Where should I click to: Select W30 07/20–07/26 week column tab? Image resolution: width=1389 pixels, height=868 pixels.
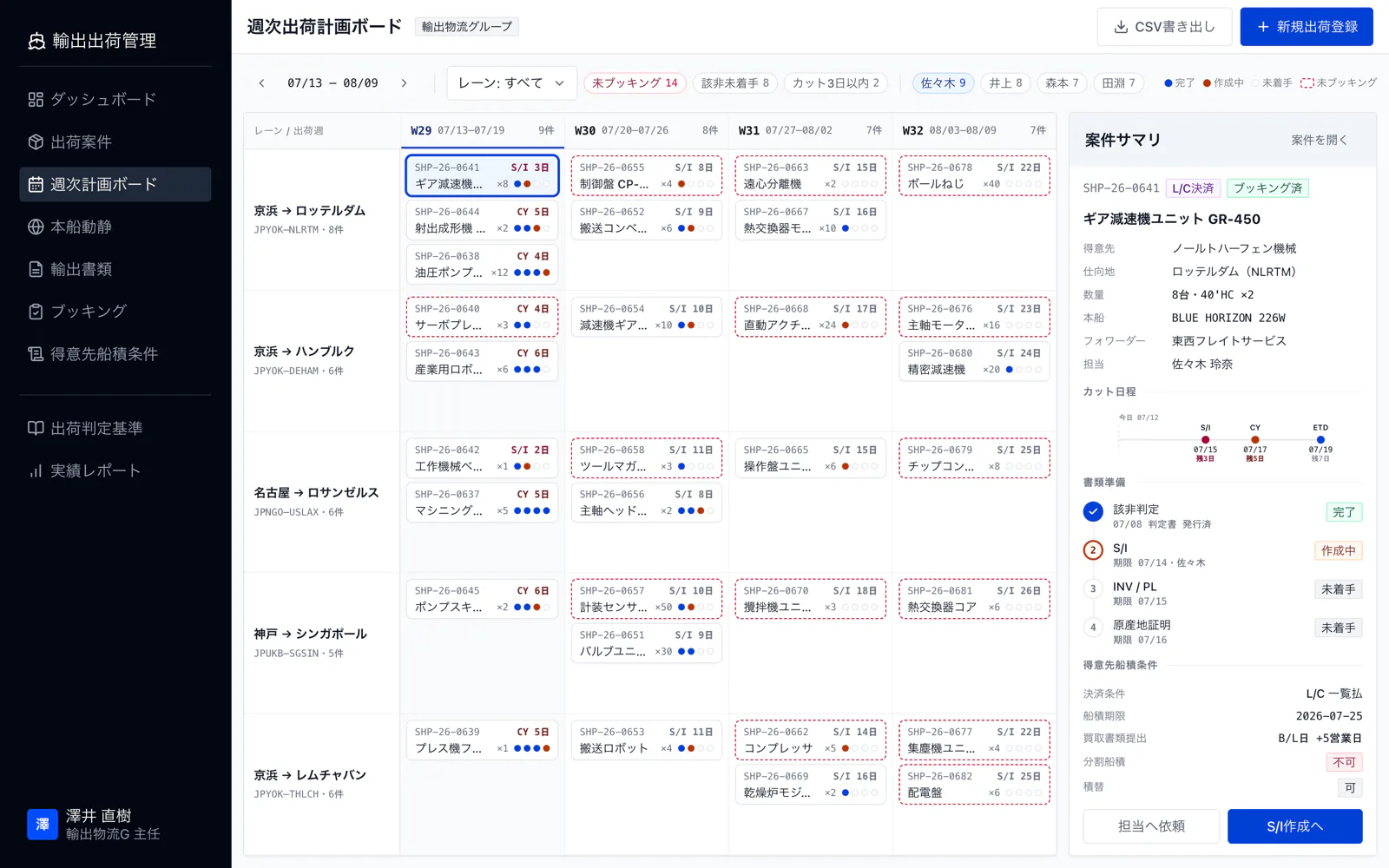(646, 131)
